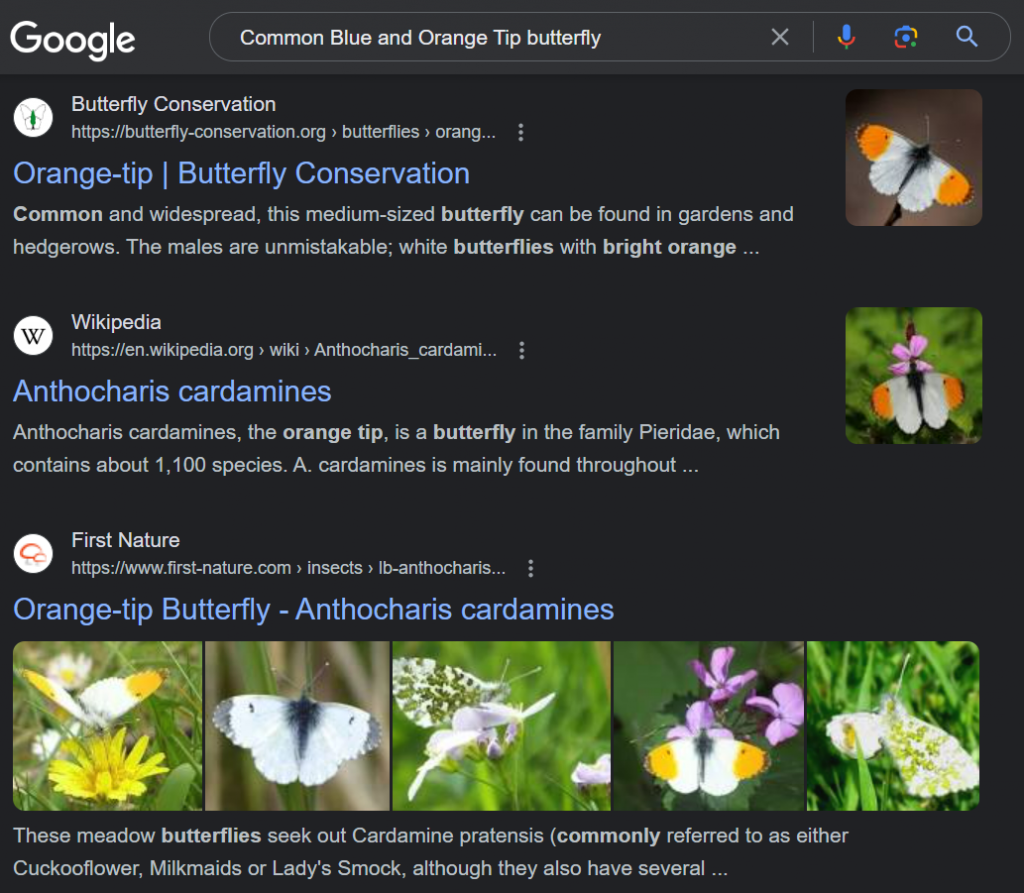Open thumbnail of butterfly on yellow dandelion
1024x893 pixels.
(108, 726)
